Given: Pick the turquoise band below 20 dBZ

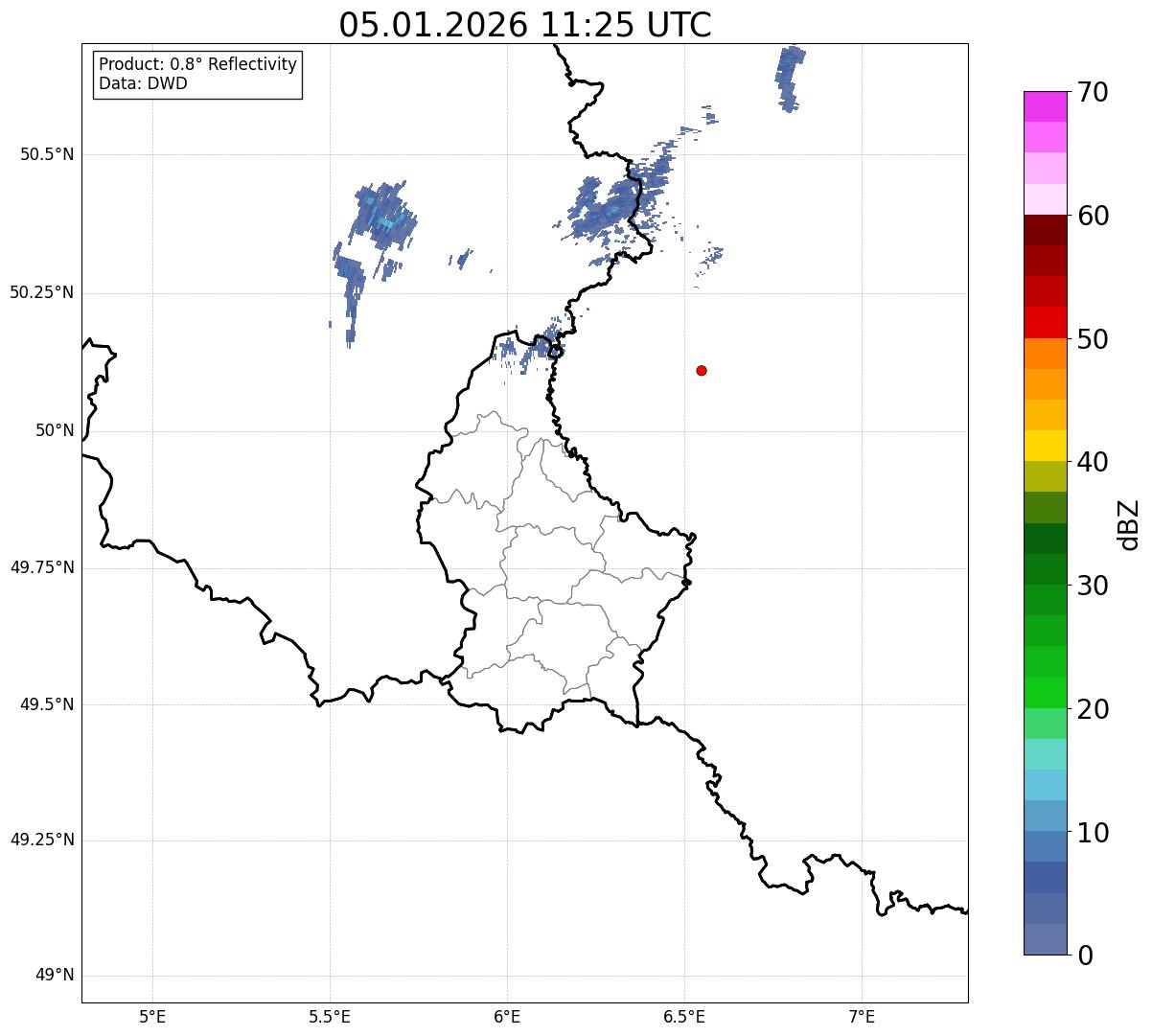Looking at the screenshot, I should (x=1045, y=753).
